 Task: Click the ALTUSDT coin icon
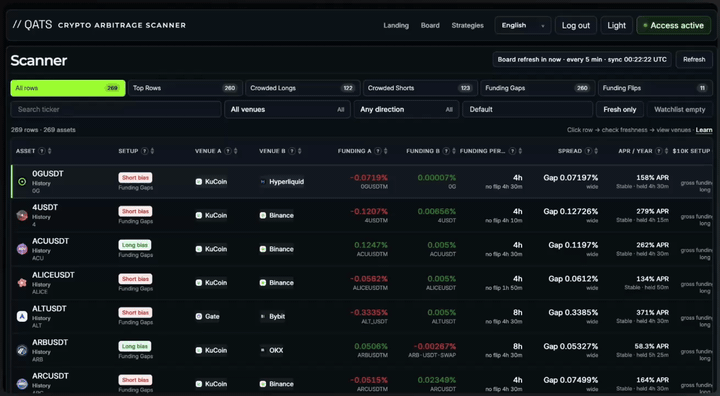(22, 317)
